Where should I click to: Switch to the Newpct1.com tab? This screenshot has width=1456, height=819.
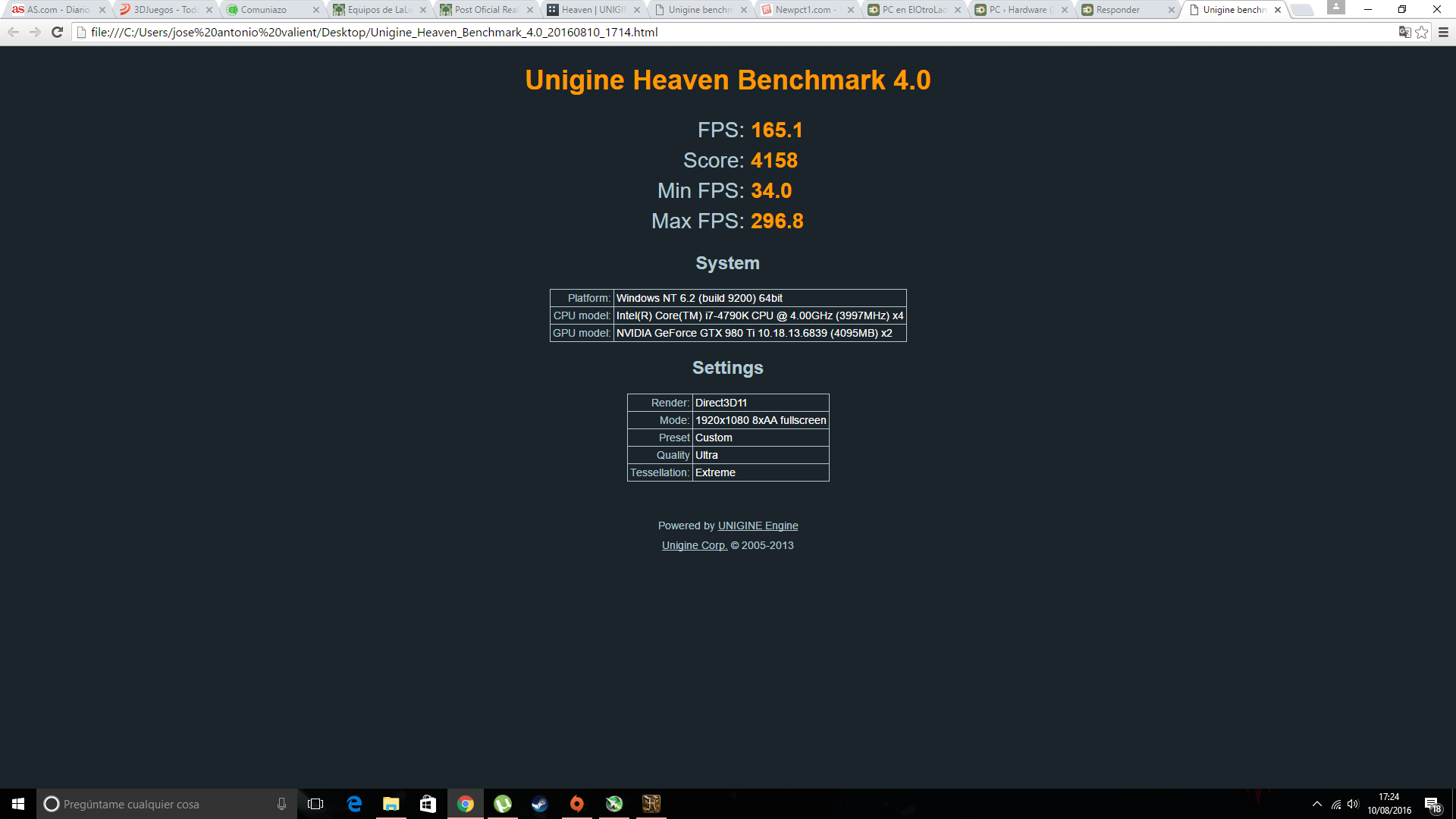click(802, 10)
